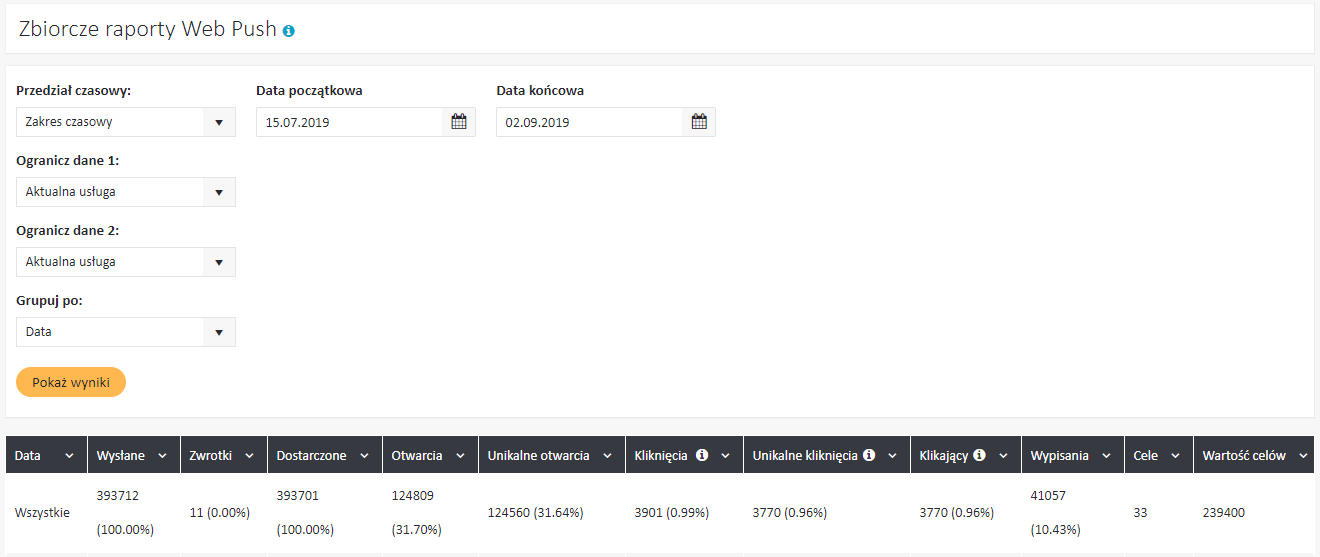Open the start date calendar picker
The height and width of the screenshot is (557, 1320).
pyautogui.click(x=459, y=122)
